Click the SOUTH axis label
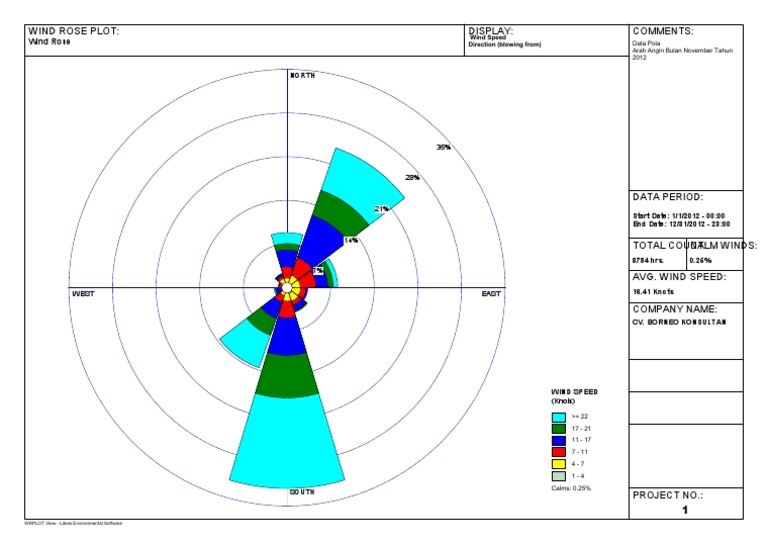This screenshot has width=768, height=543. tap(302, 492)
